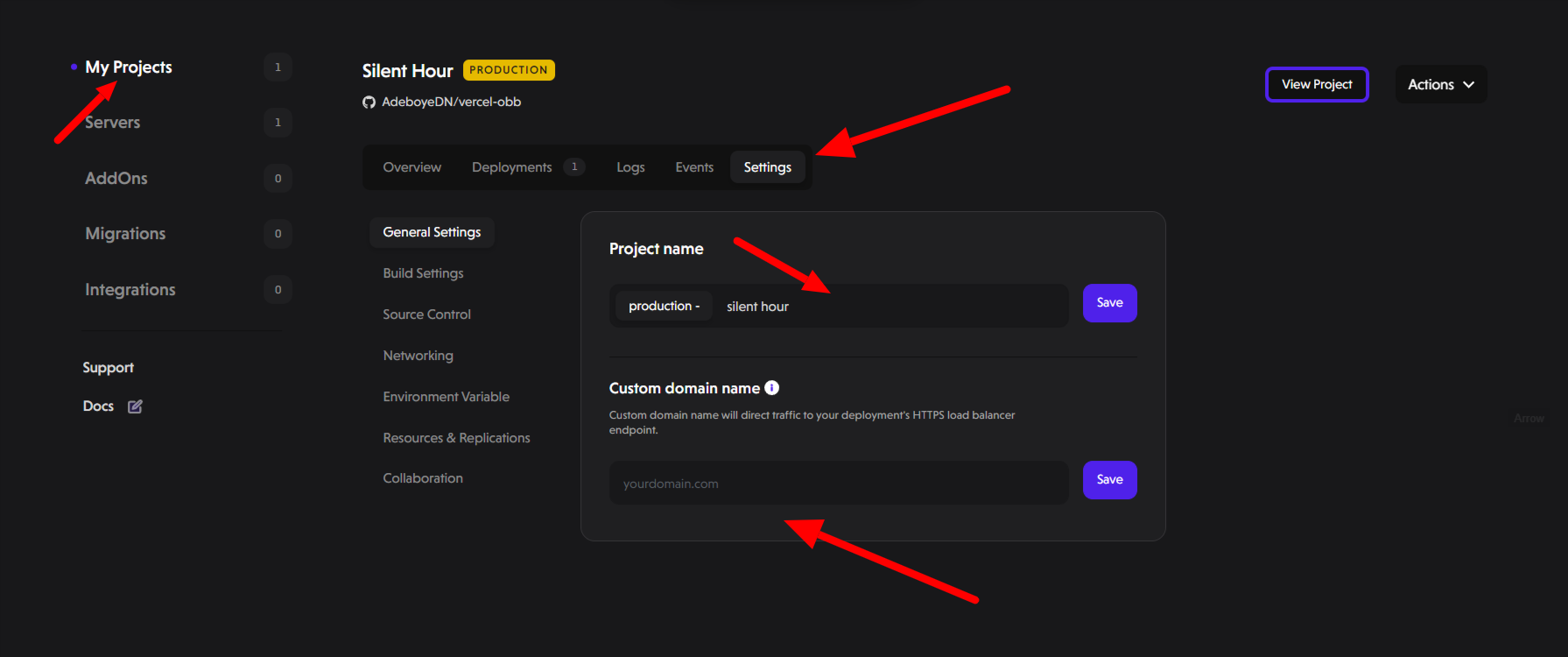Click the 'production -' prefix label
This screenshot has width=1568, height=657.
(664, 306)
